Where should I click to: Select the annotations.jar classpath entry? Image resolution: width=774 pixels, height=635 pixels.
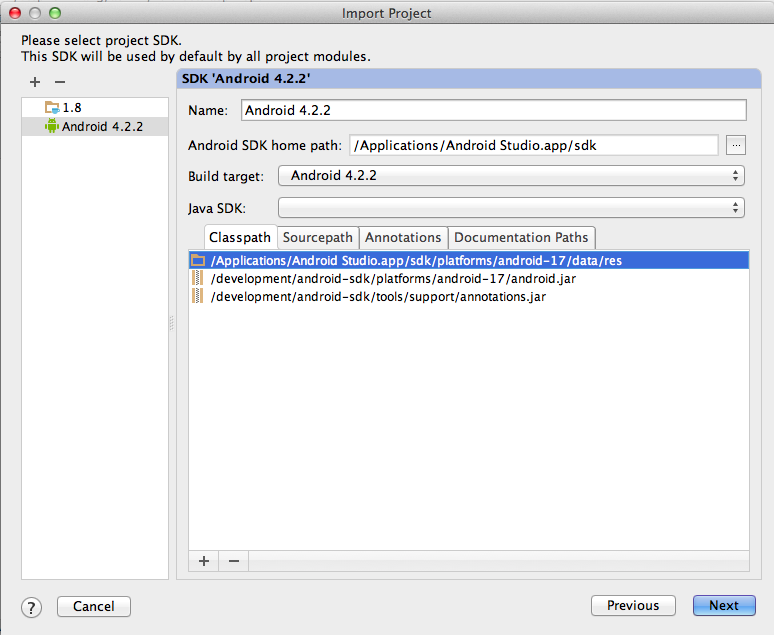[x=469, y=296]
